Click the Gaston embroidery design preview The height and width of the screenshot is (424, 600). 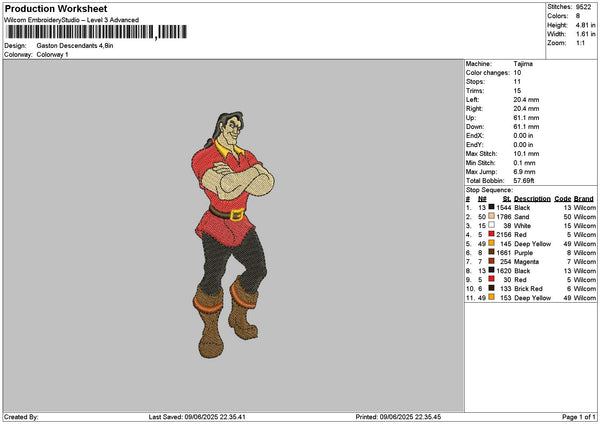233,235
